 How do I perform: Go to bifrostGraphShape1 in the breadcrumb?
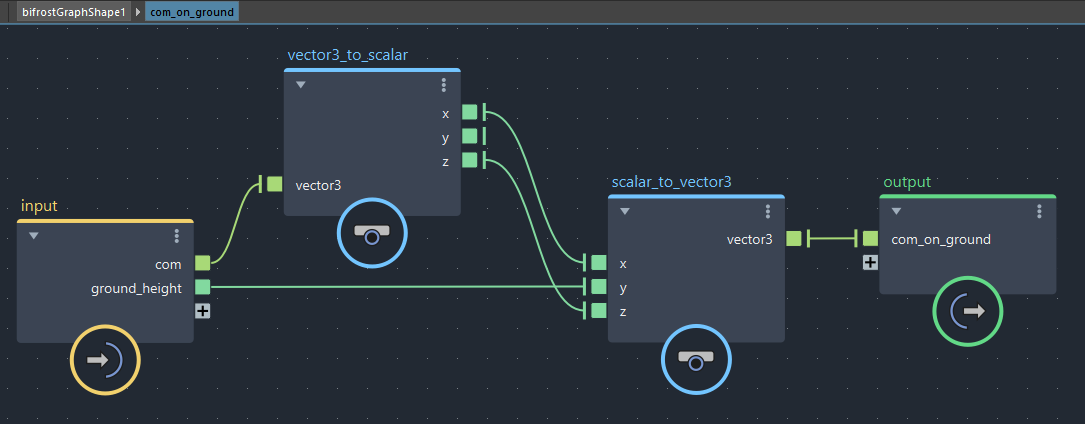tap(73, 12)
